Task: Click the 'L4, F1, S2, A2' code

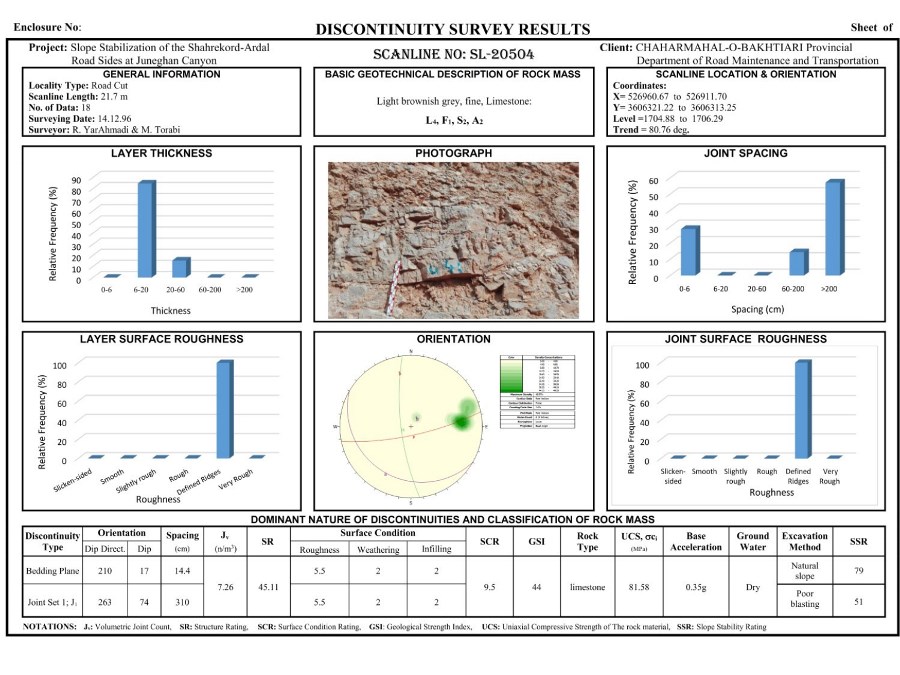Action: point(454,121)
